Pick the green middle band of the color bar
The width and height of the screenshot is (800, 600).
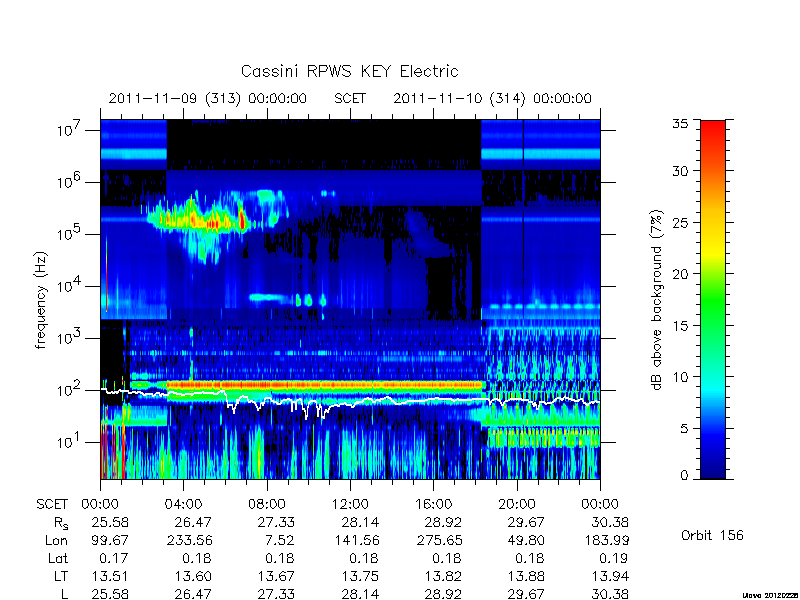coord(713,301)
